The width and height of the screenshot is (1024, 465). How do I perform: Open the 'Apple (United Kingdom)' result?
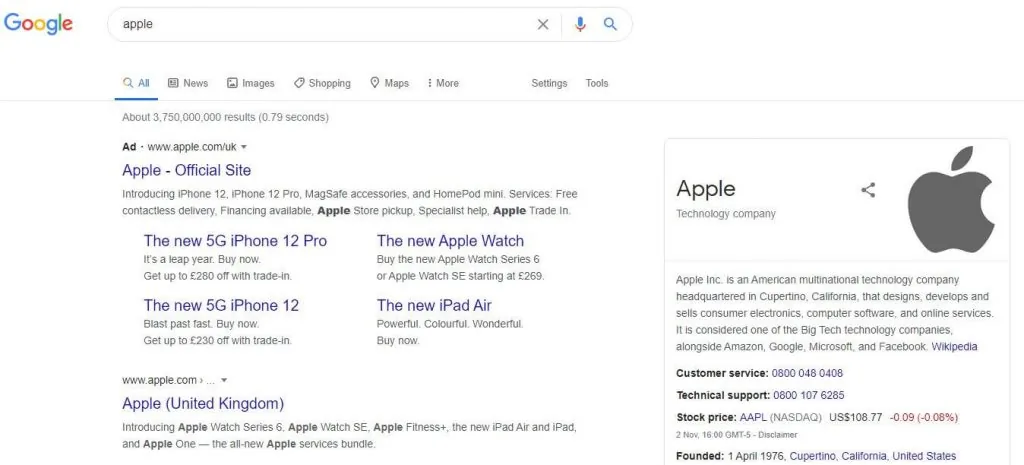[203, 403]
